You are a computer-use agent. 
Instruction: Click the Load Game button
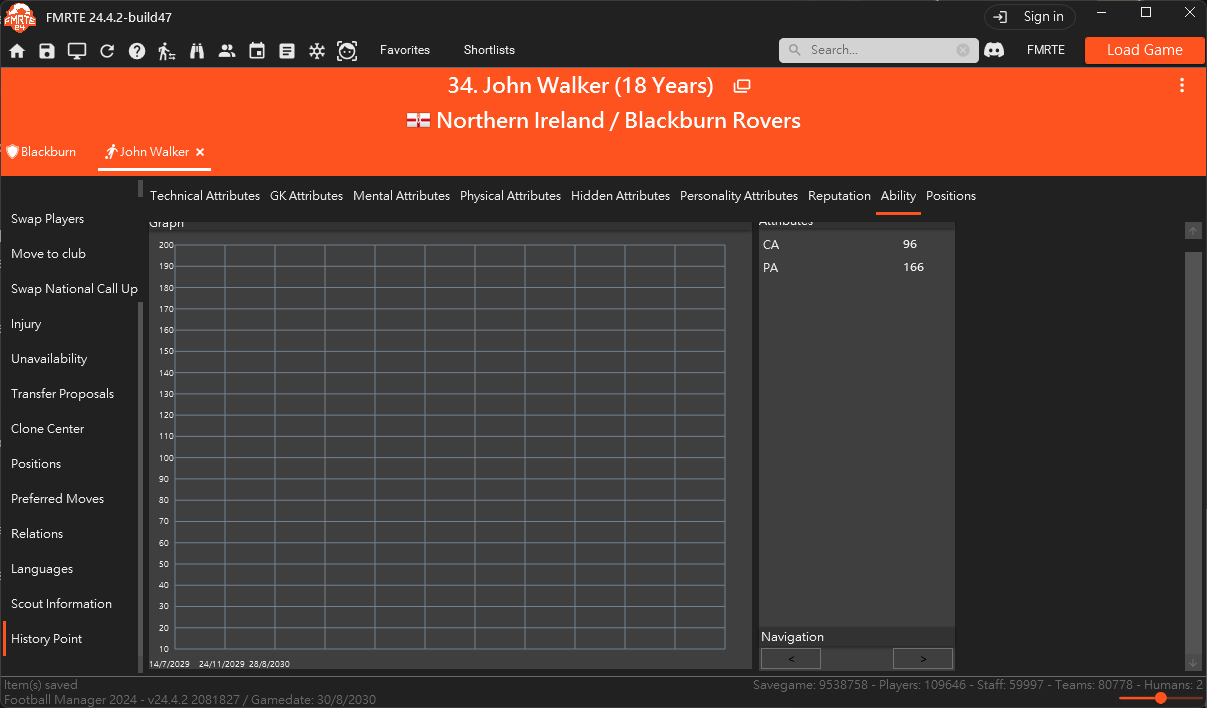1145,50
